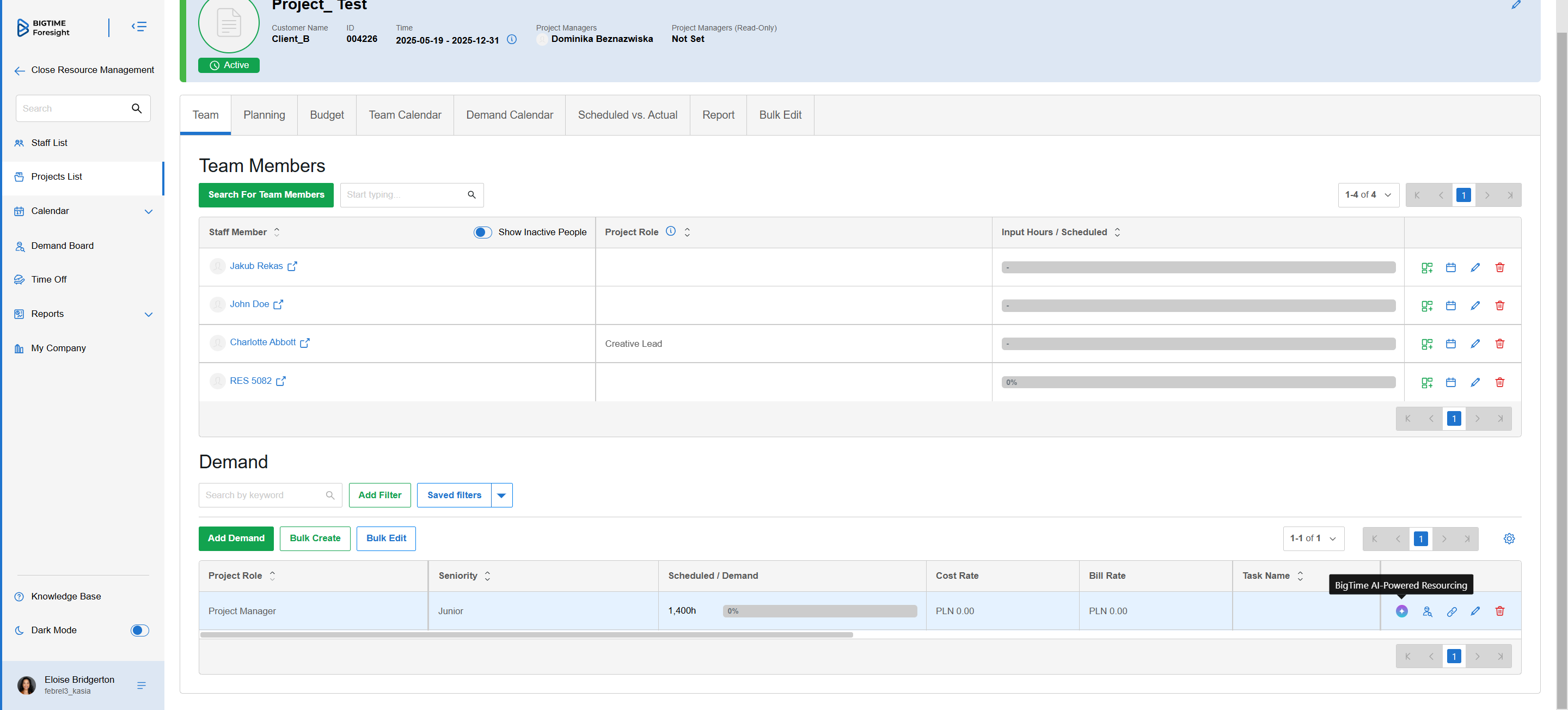The image size is (1568, 710).
Task: Open user menu icon beside Eloise Bridgerton
Action: tap(141, 685)
